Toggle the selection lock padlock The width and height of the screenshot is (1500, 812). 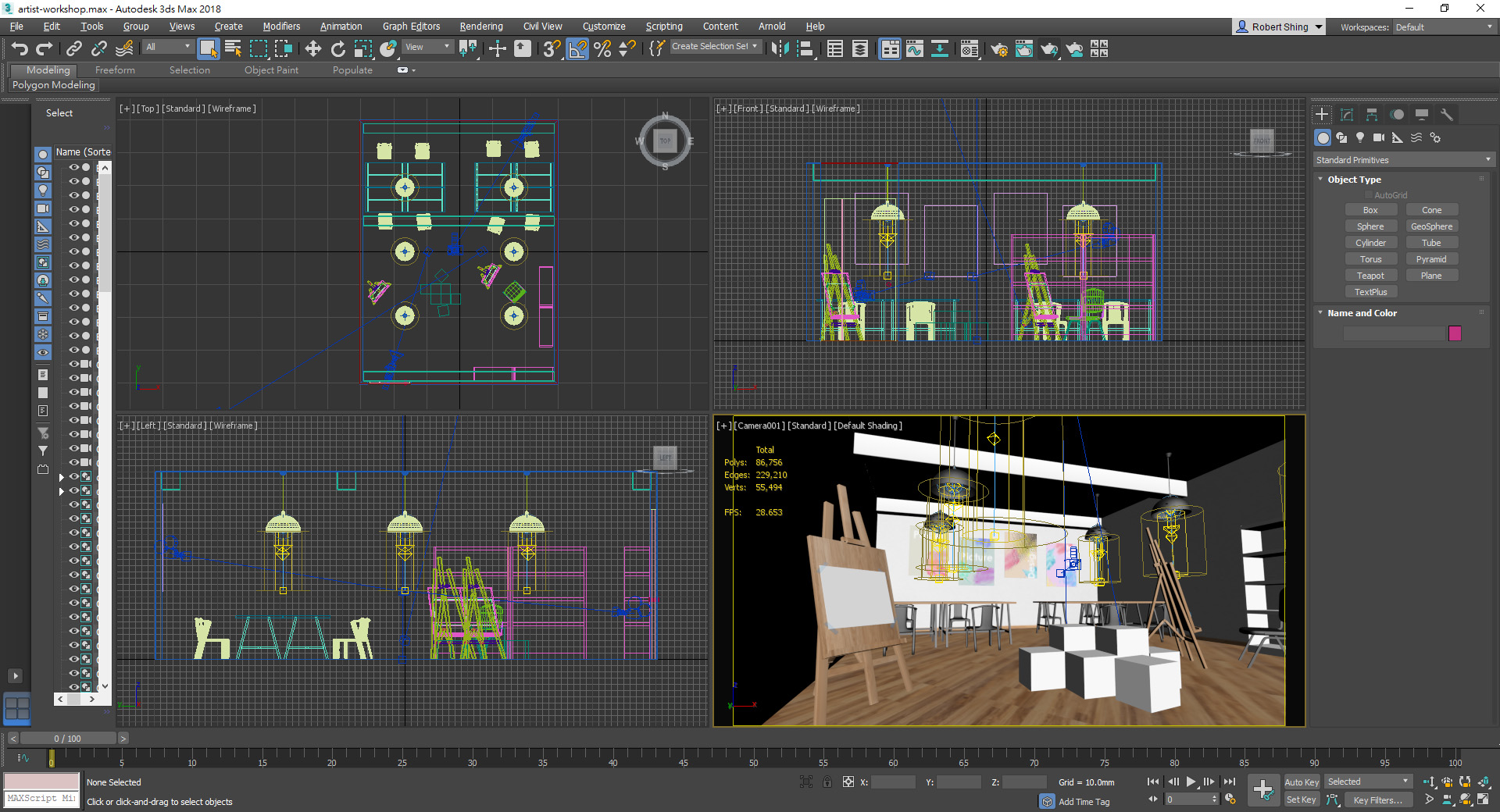point(827,782)
